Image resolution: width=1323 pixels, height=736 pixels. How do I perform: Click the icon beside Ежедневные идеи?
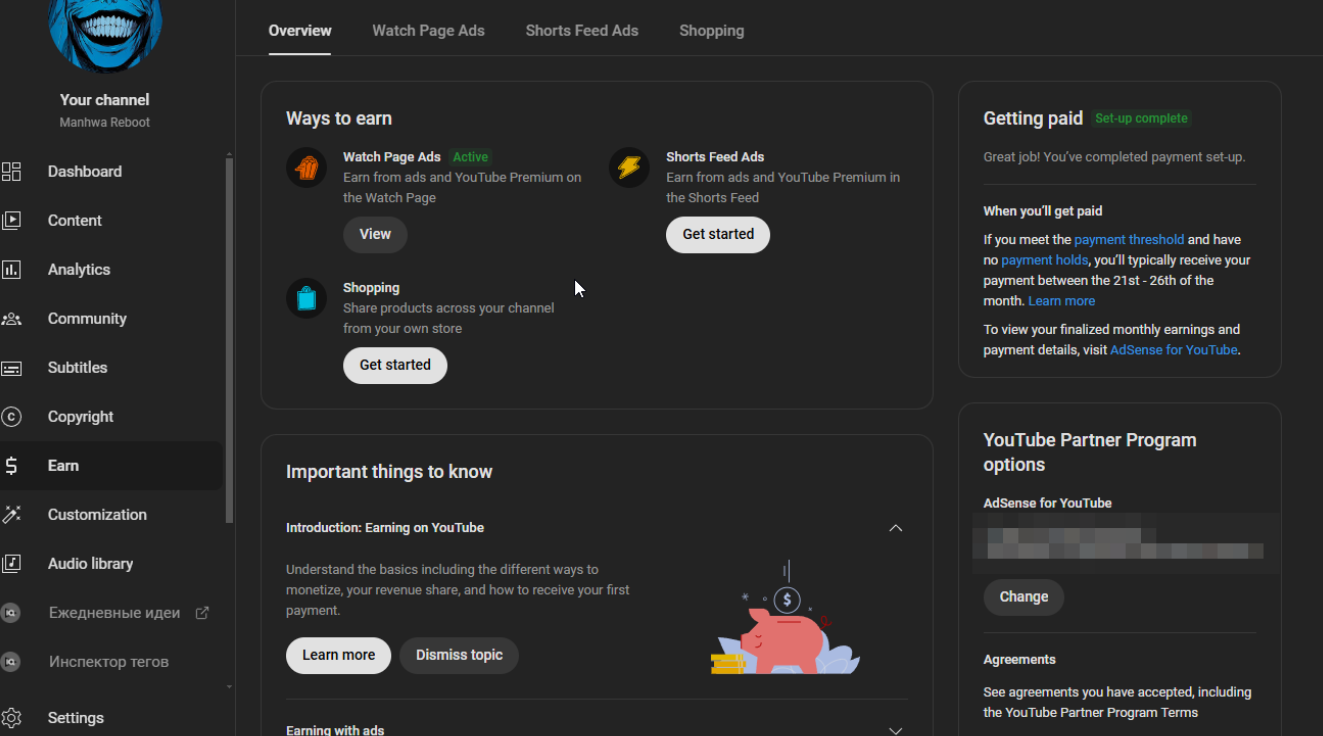coord(11,613)
